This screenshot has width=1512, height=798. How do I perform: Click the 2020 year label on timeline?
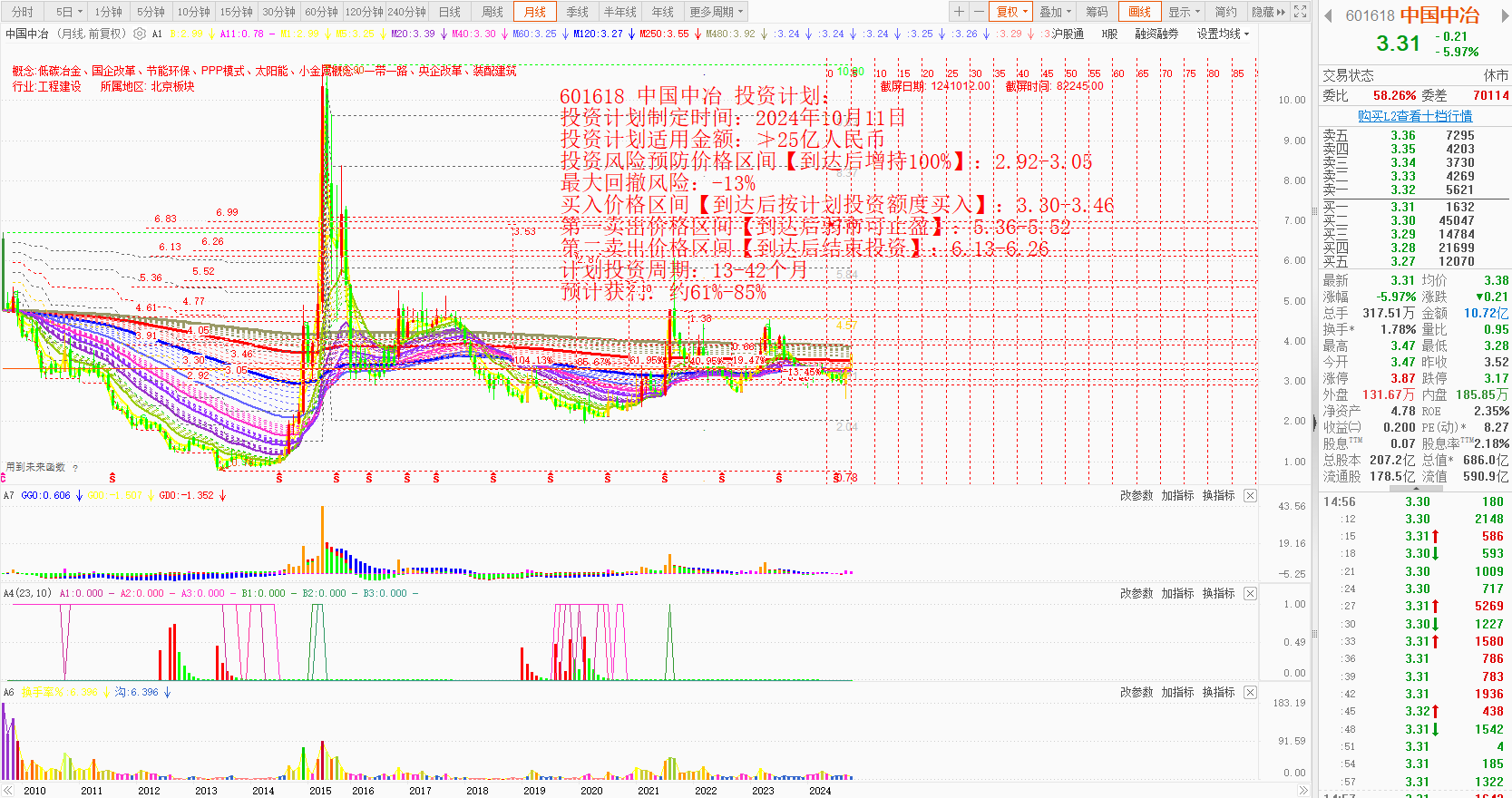coord(591,790)
